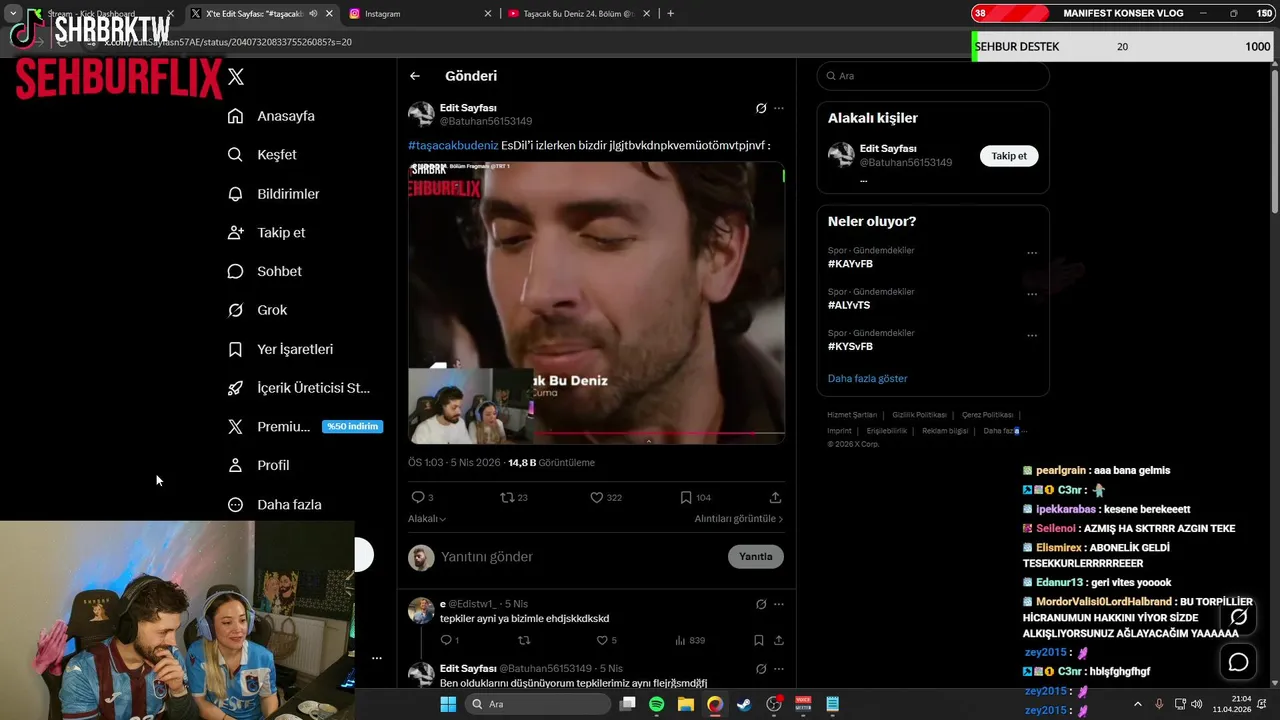This screenshot has height=720, width=1280.
Task: Open the Alakalı sort dropdown
Action: point(427,519)
